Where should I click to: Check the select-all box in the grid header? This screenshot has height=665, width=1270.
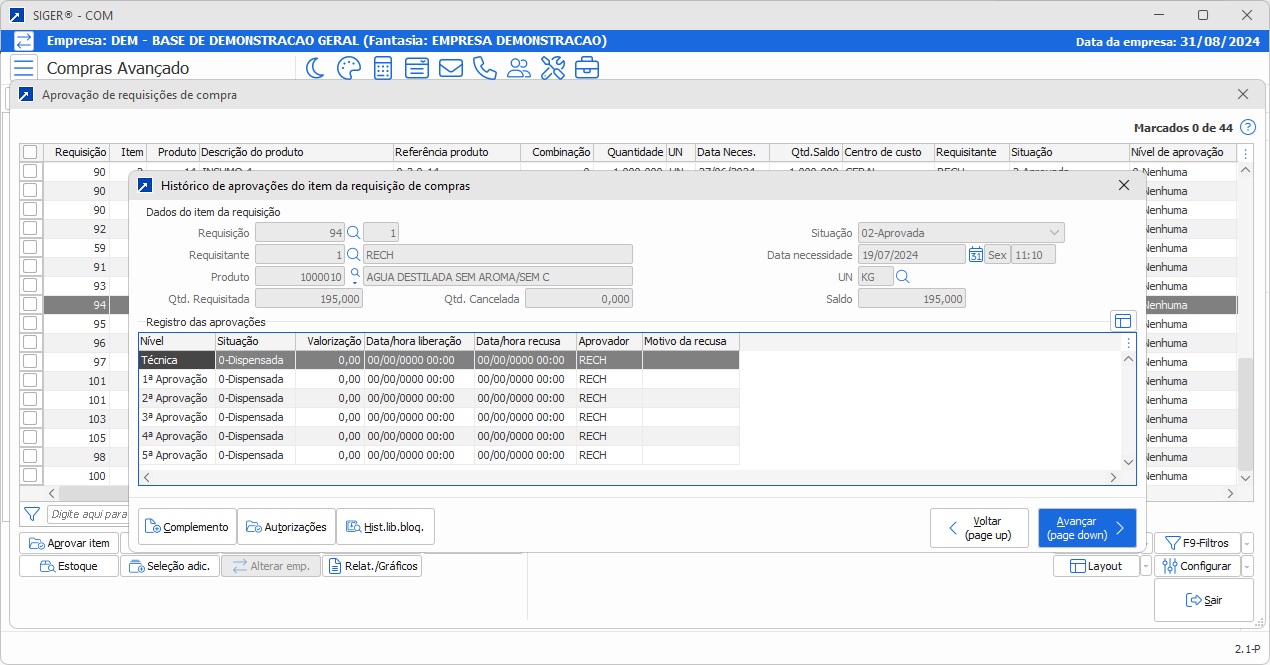tap(28, 152)
